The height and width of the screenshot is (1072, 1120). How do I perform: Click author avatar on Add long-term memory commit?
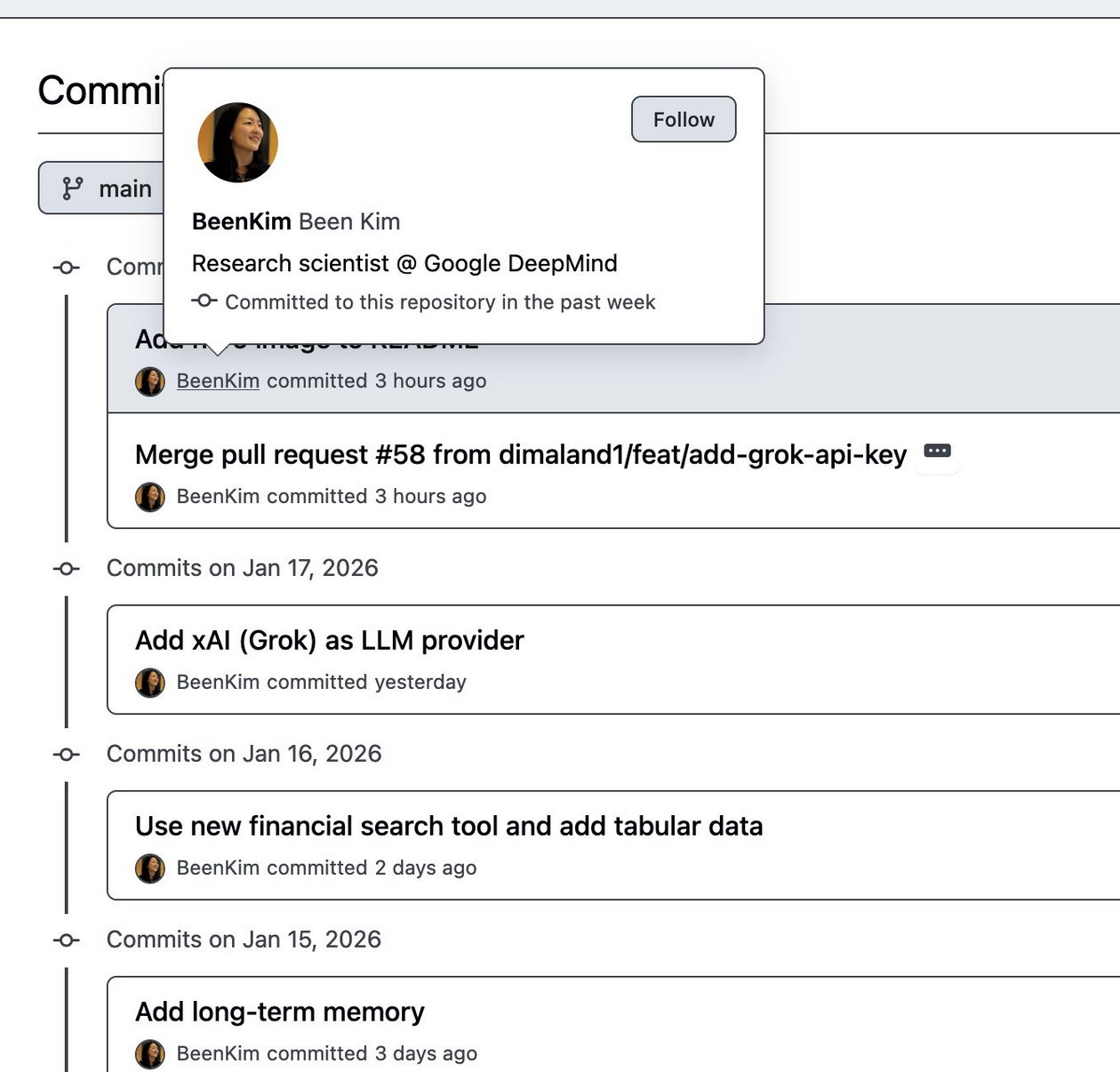[150, 1054]
